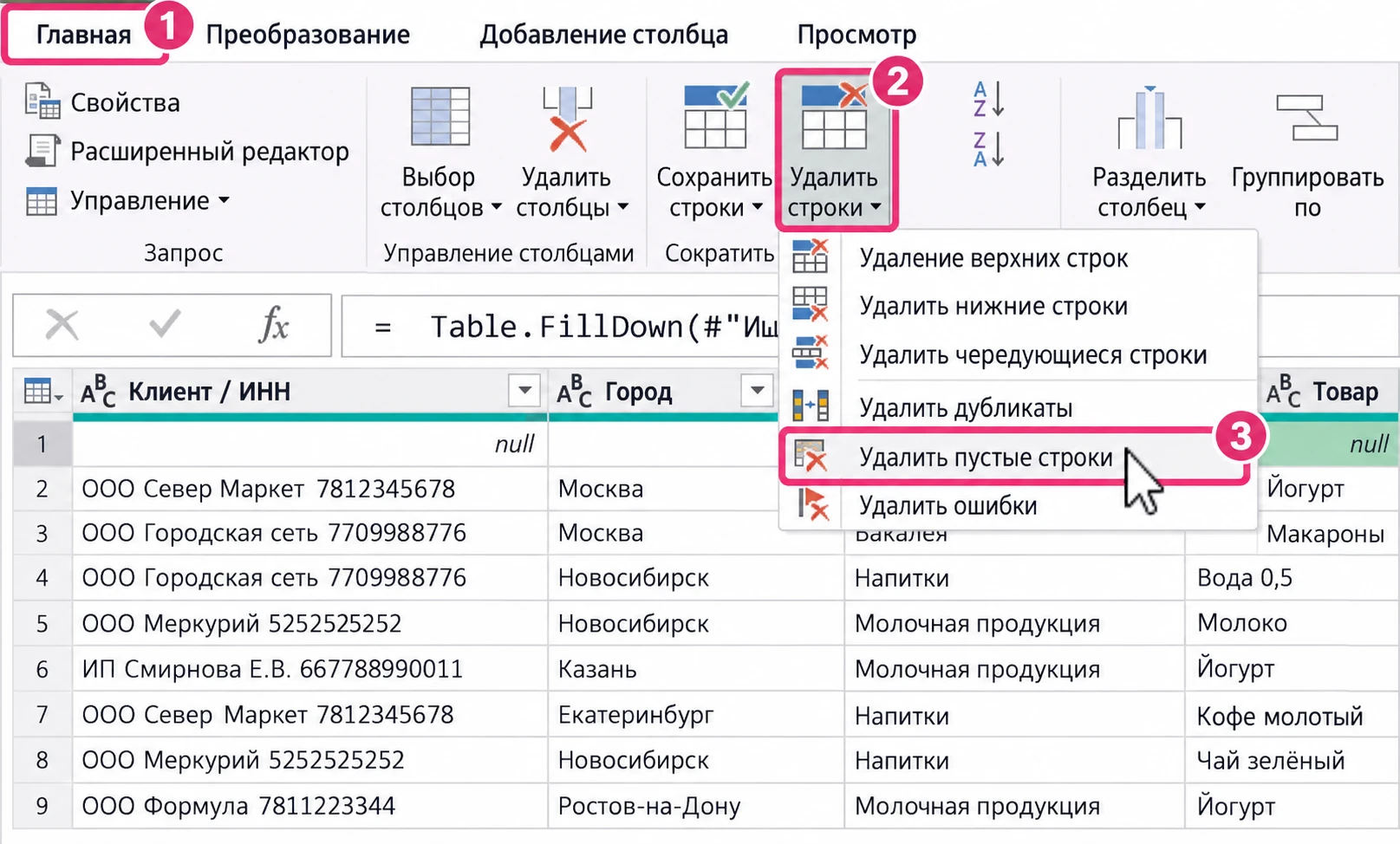
Task: Click the fx function icon
Action: [275, 326]
